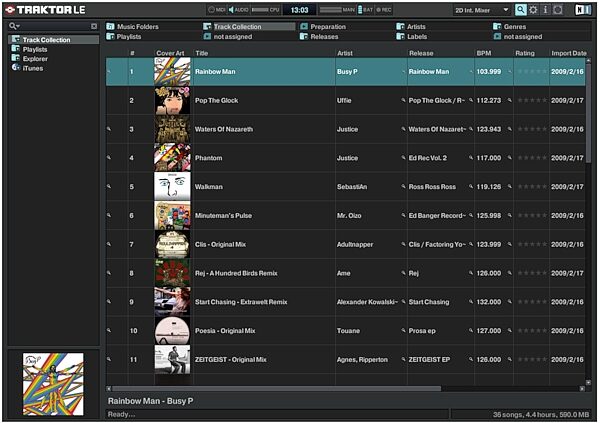Click inside the browser search field

(55, 26)
